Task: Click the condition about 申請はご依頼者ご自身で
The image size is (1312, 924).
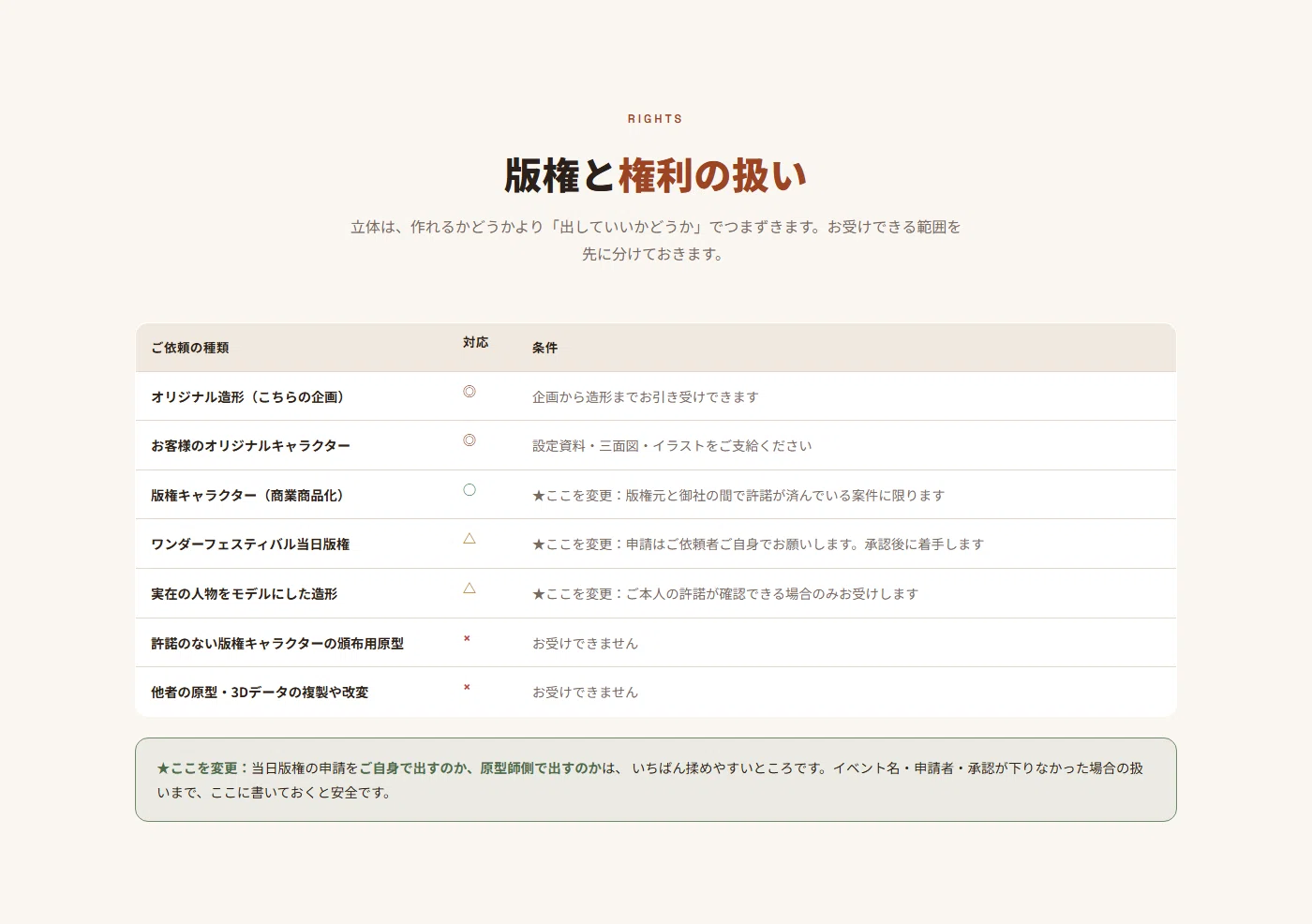Action: point(758,544)
